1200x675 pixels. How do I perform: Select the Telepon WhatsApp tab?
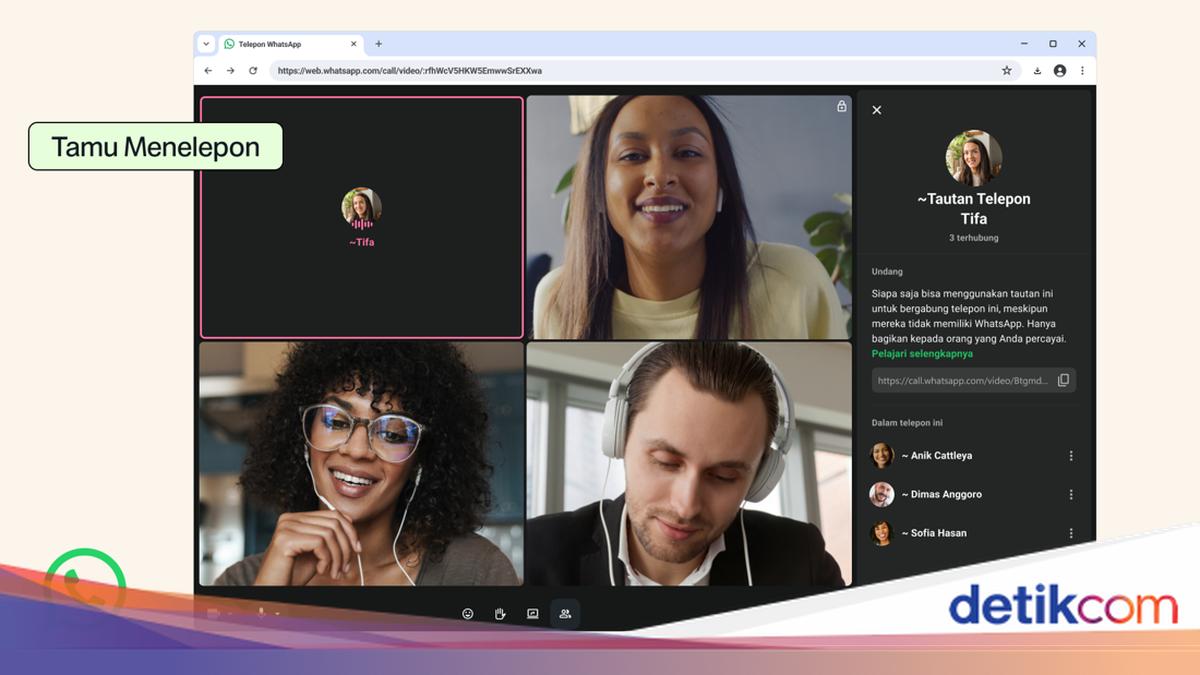click(291, 44)
